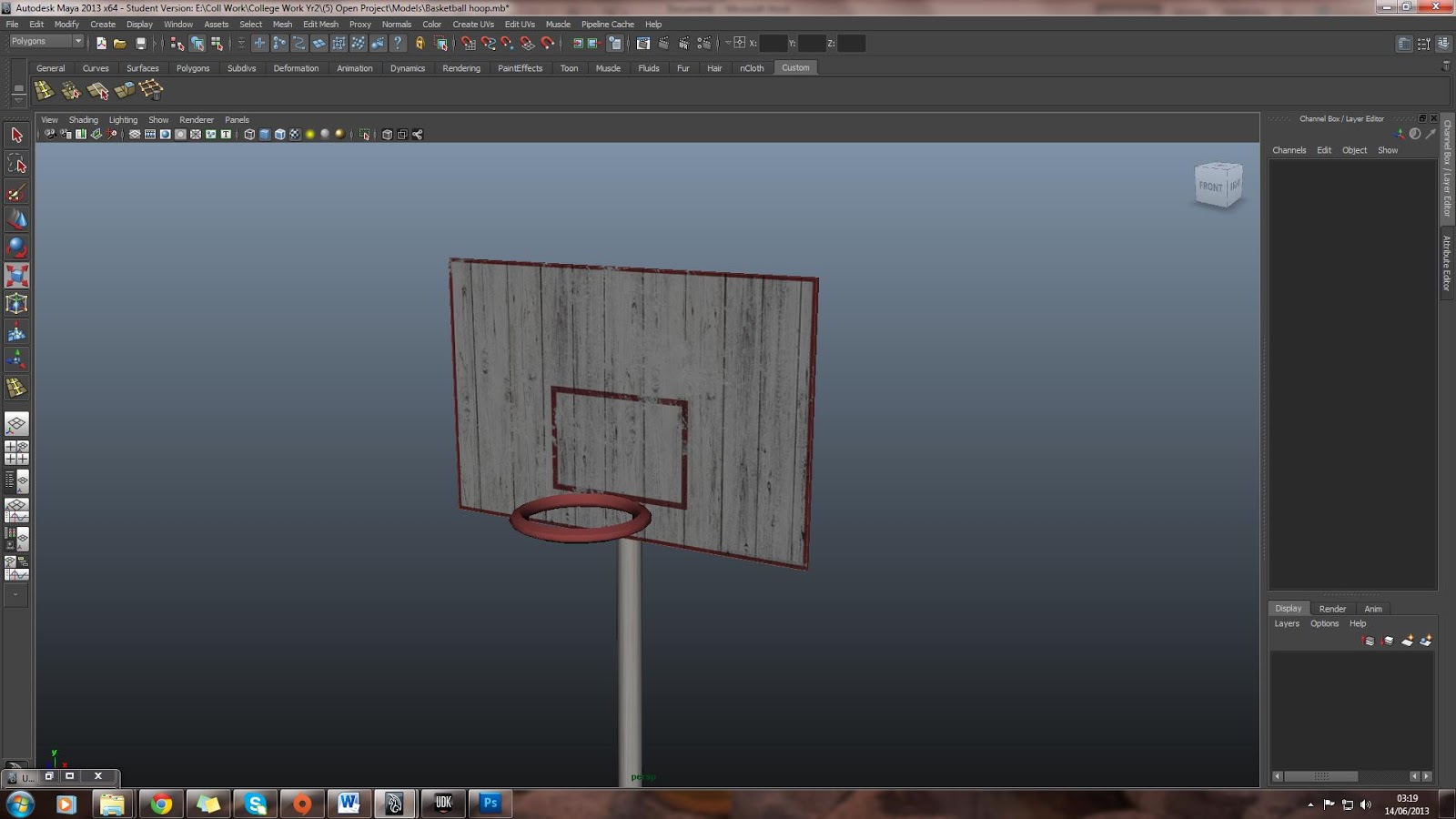1456x819 pixels.
Task: Switch to the Rendering shelf tab
Action: (461, 68)
